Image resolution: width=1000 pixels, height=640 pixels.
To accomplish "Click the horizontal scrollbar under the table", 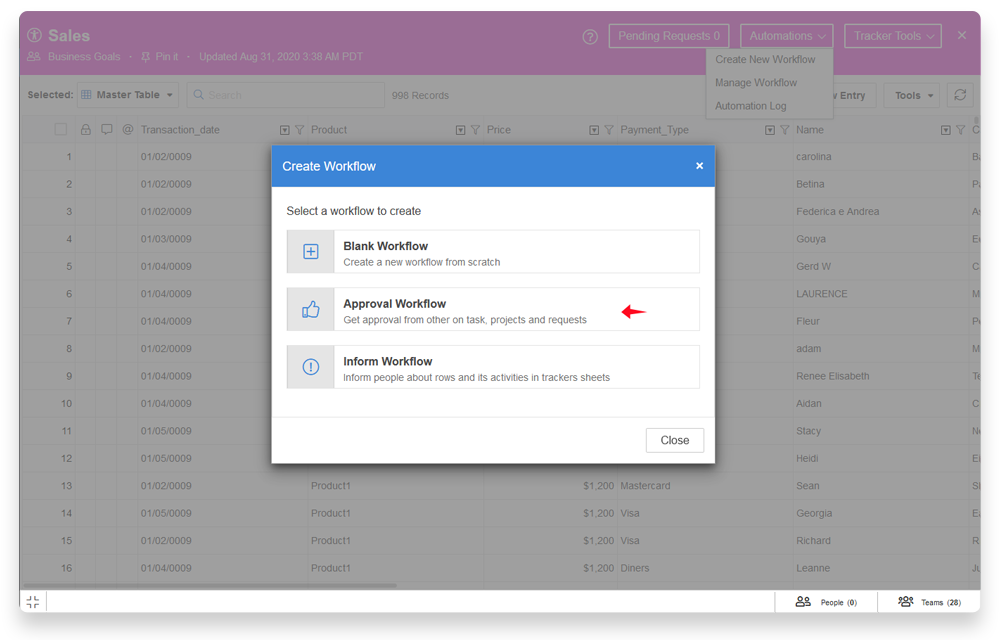I will click(x=210, y=585).
